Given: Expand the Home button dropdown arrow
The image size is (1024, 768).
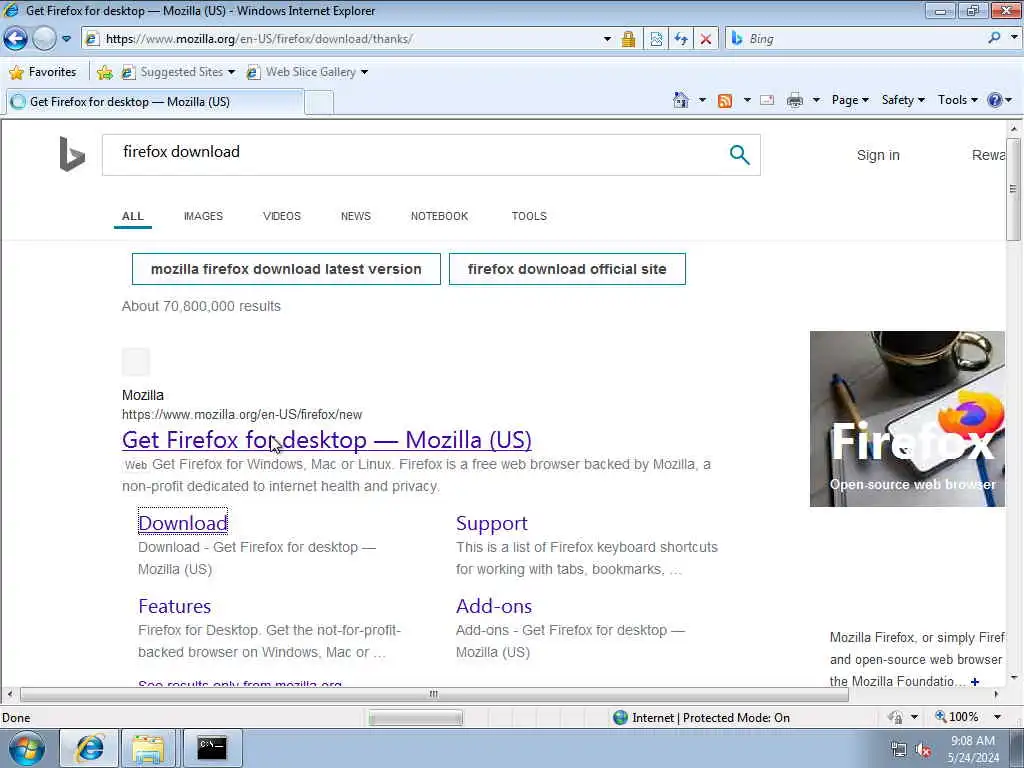Looking at the screenshot, I should click(702, 100).
